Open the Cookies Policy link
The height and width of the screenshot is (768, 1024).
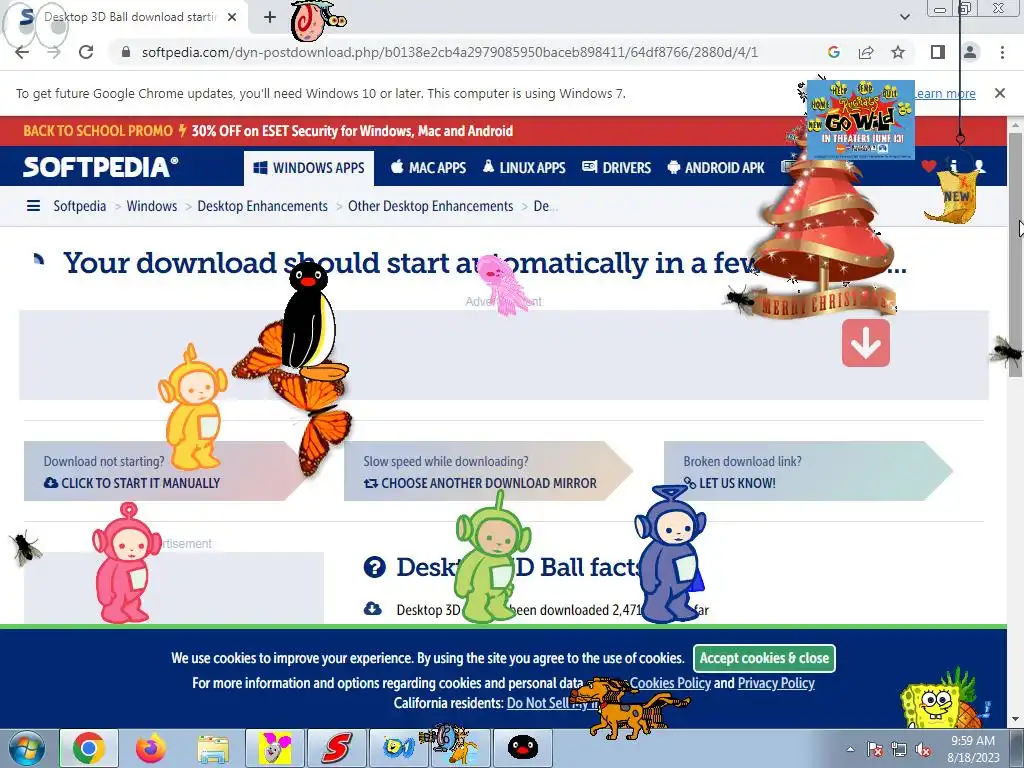coord(670,683)
